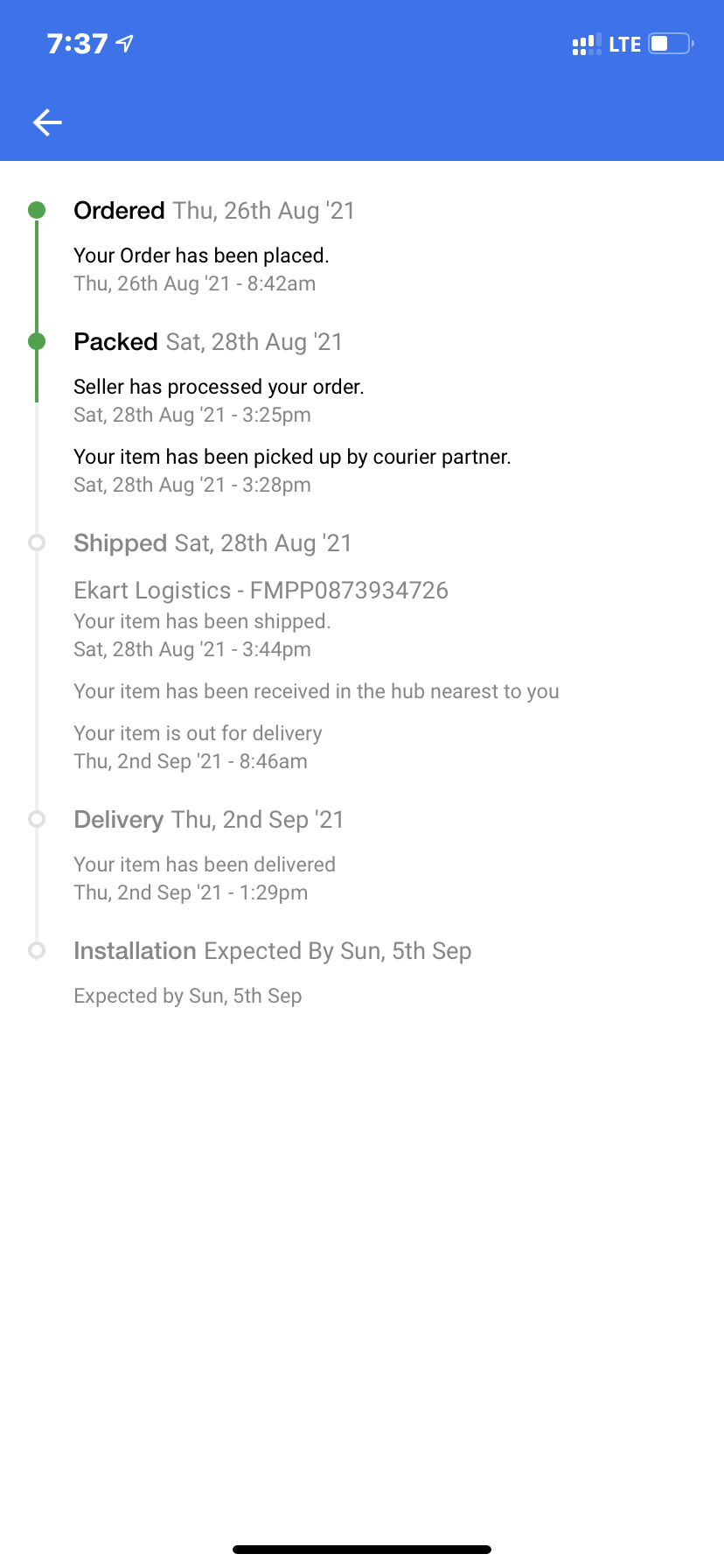This screenshot has height=1568, width=724.
Task: Click the Shipped timeline circle marker
Action: pyautogui.click(x=37, y=542)
